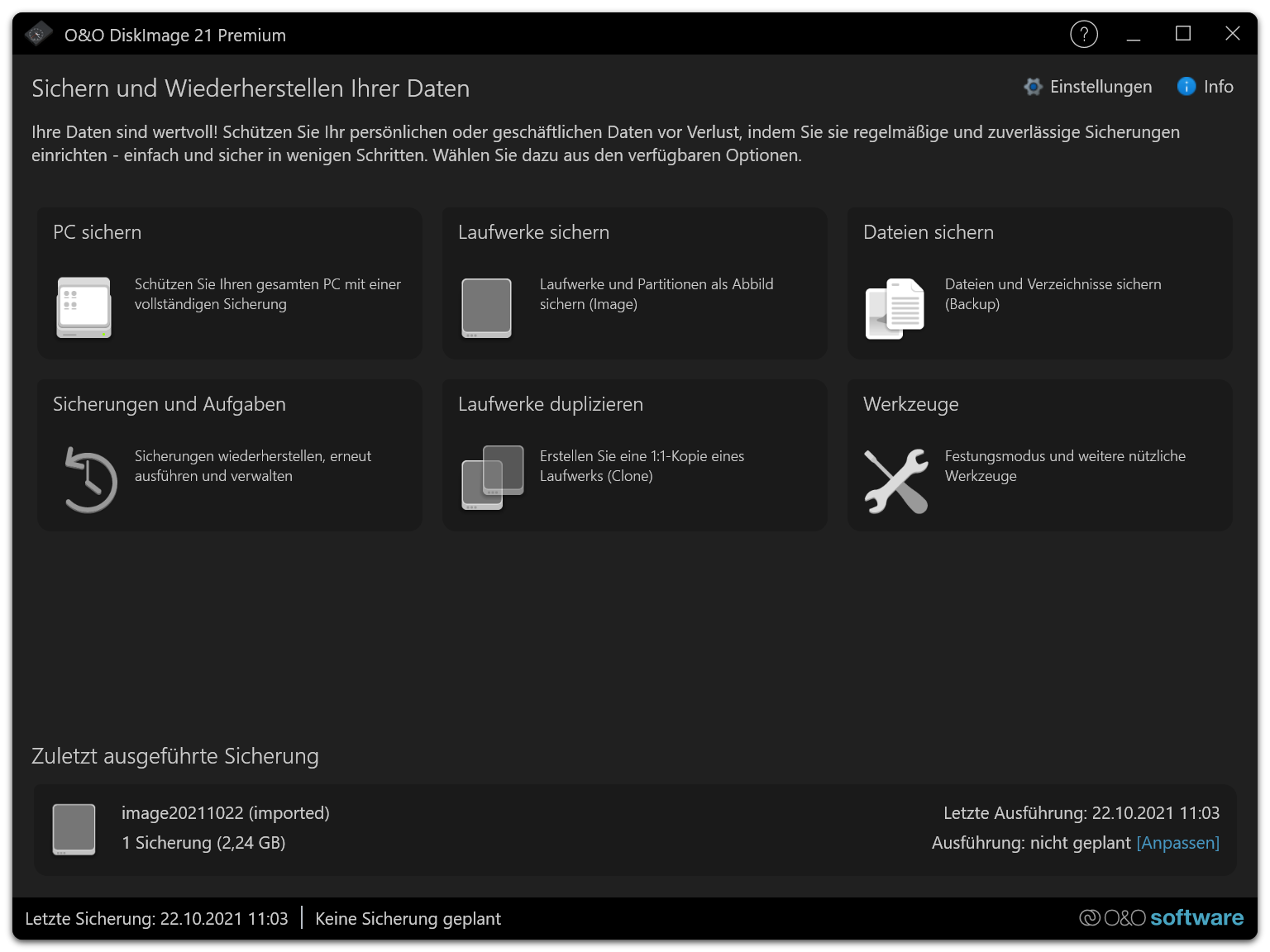The height and width of the screenshot is (952, 1270).
Task: Open the Sicherungen und Aufgaben heading
Action: (x=169, y=404)
